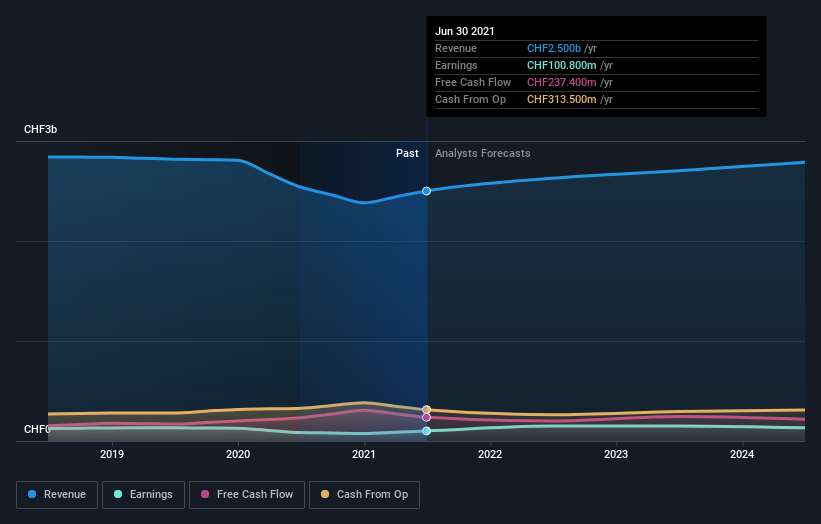
Task: Toggle the Revenue legend button
Action: click(x=57, y=495)
